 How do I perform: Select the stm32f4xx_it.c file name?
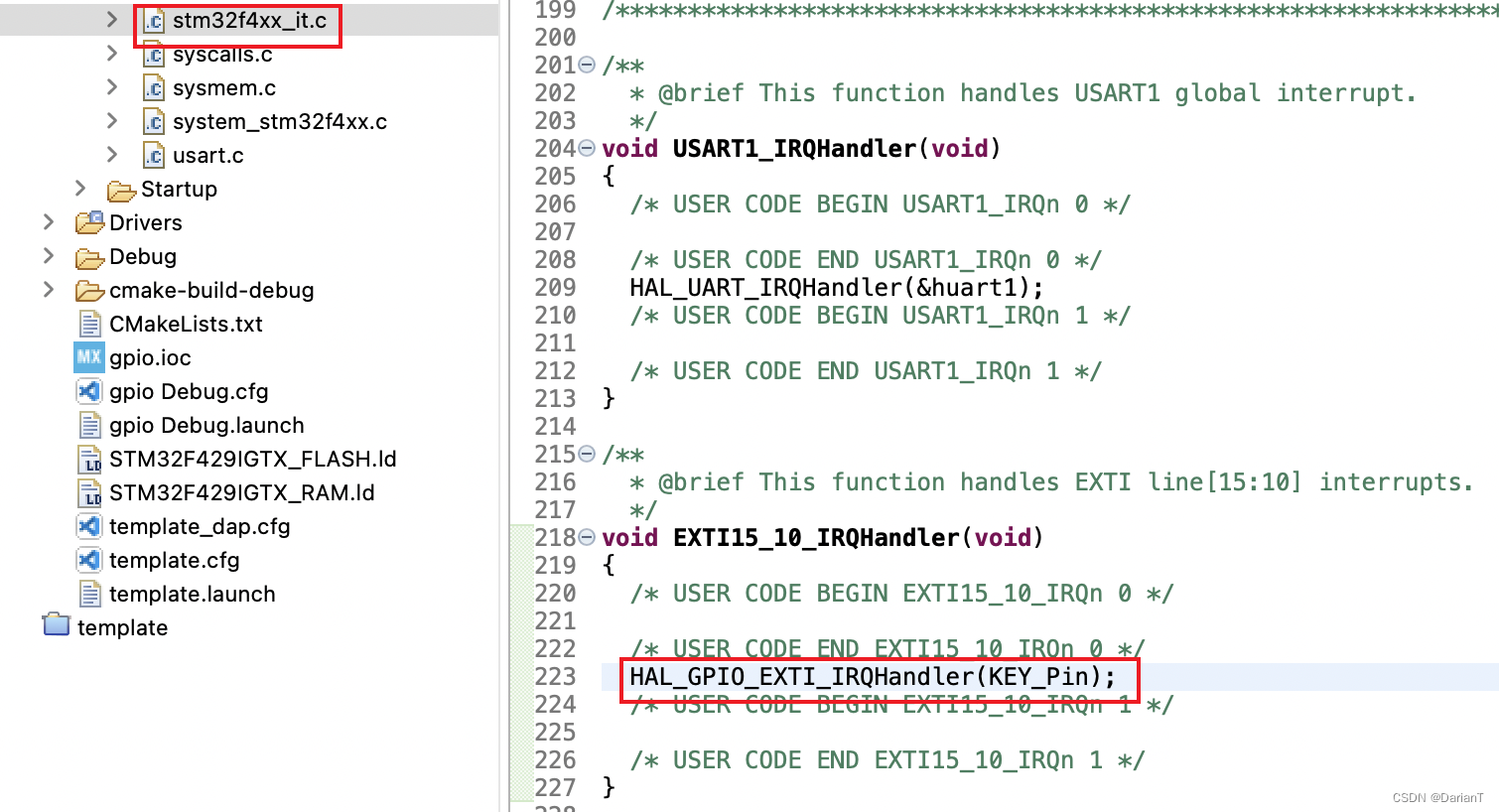coord(249,21)
